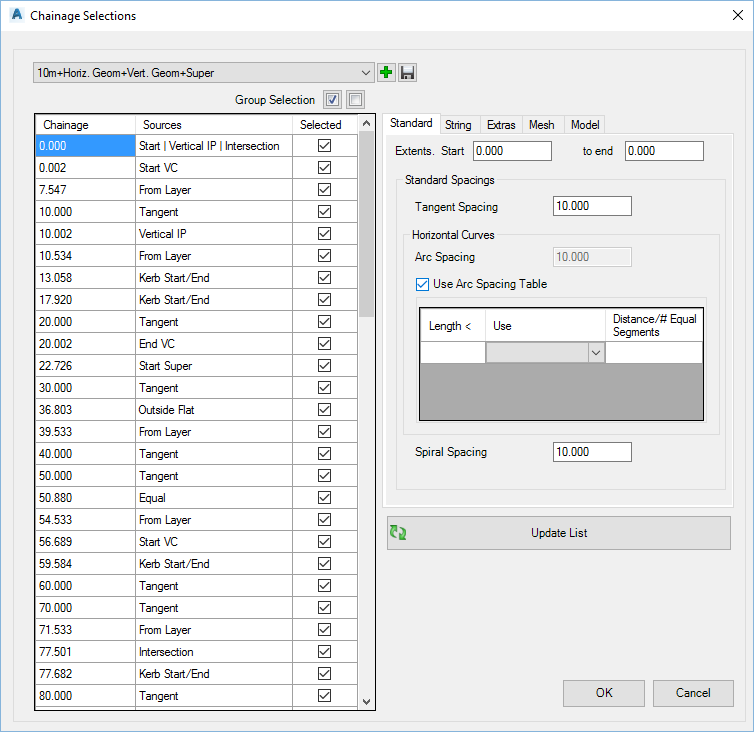Click the Intersection source cell at 77.501
754x732 pixels.
pos(214,652)
